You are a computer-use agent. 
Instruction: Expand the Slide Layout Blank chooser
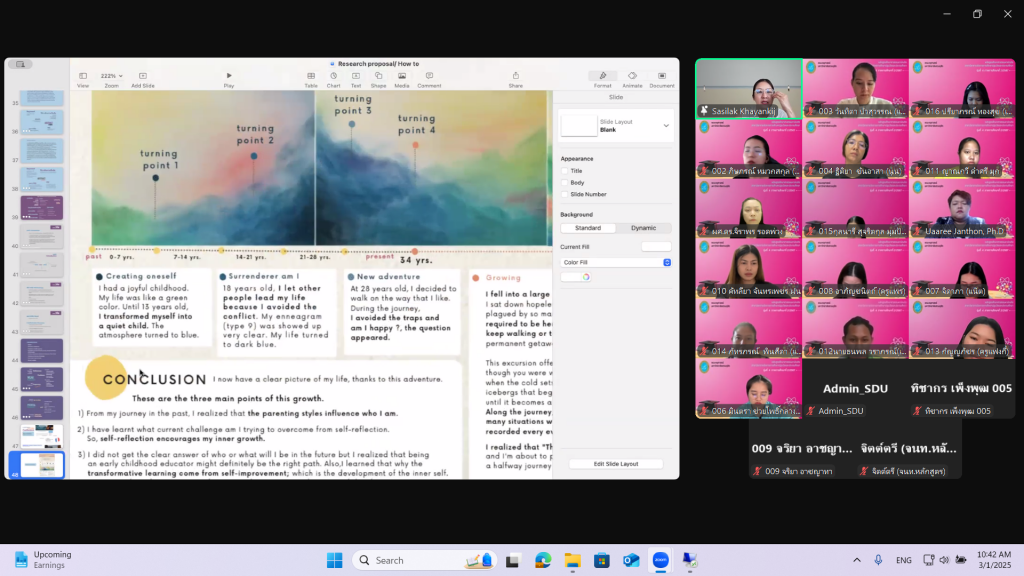click(666, 125)
